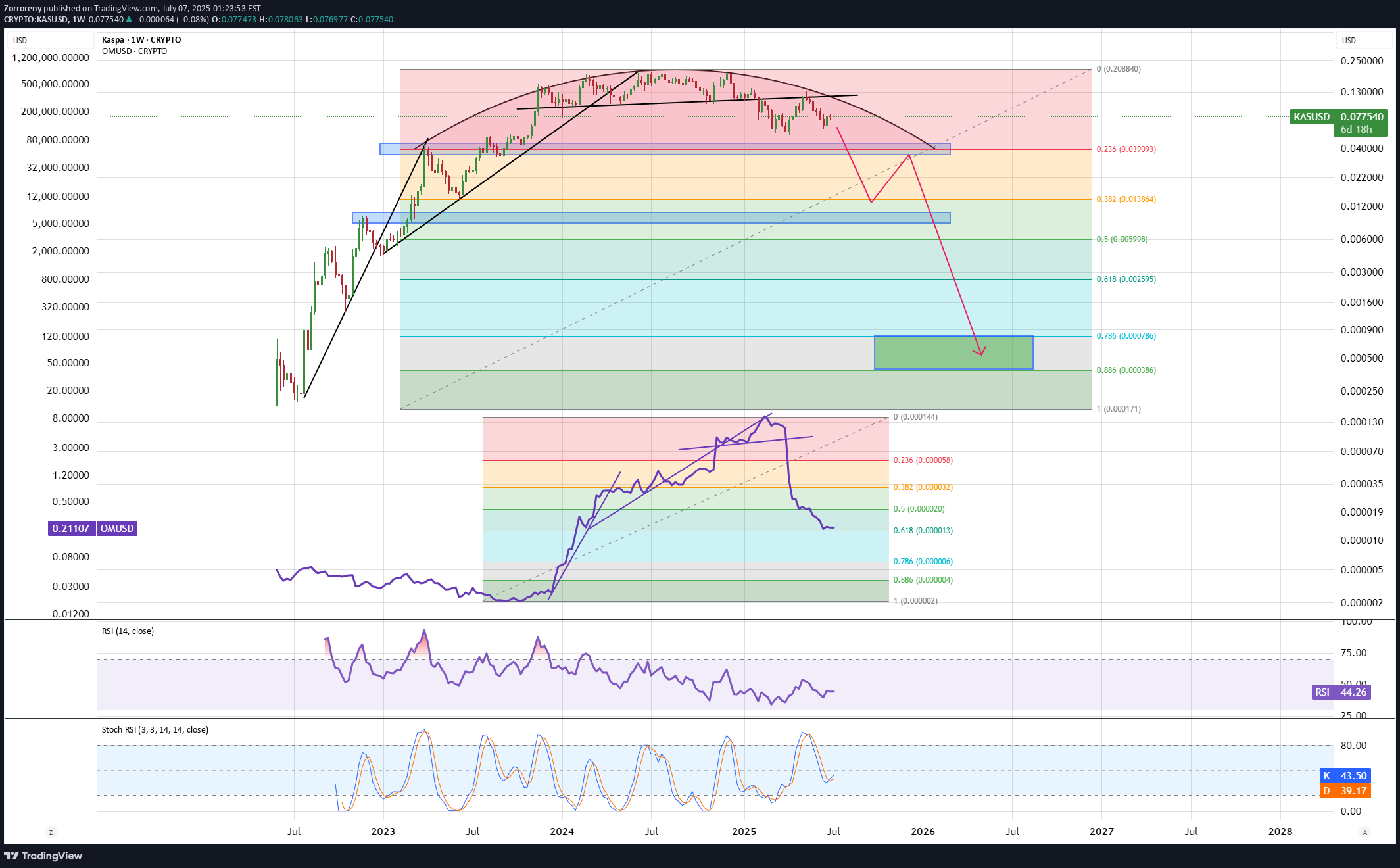Click the 2027 label on the time axis
This screenshot has height=868, width=1400.
pyautogui.click(x=1101, y=832)
